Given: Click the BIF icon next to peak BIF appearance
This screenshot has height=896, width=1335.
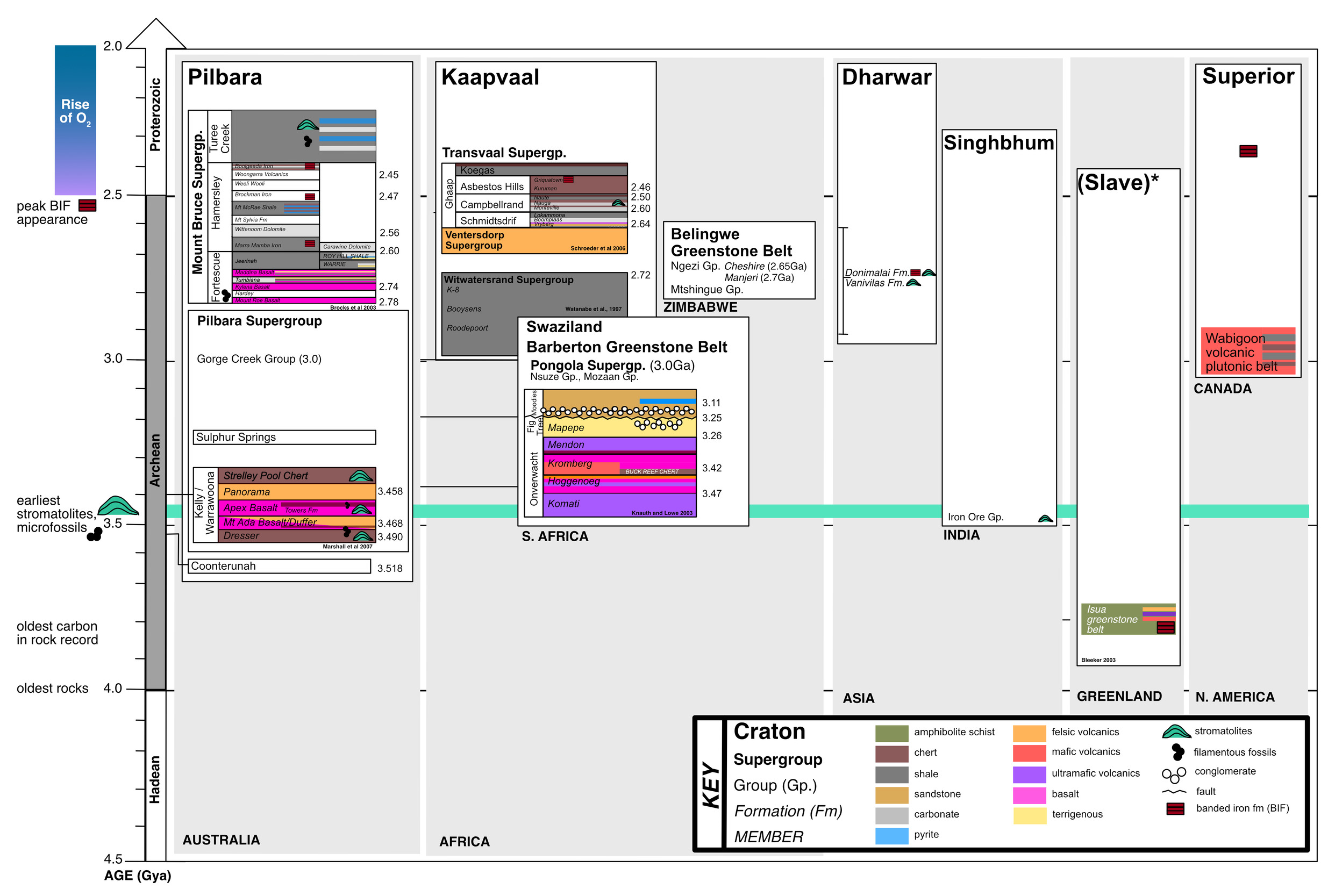Looking at the screenshot, I should pos(87,205).
